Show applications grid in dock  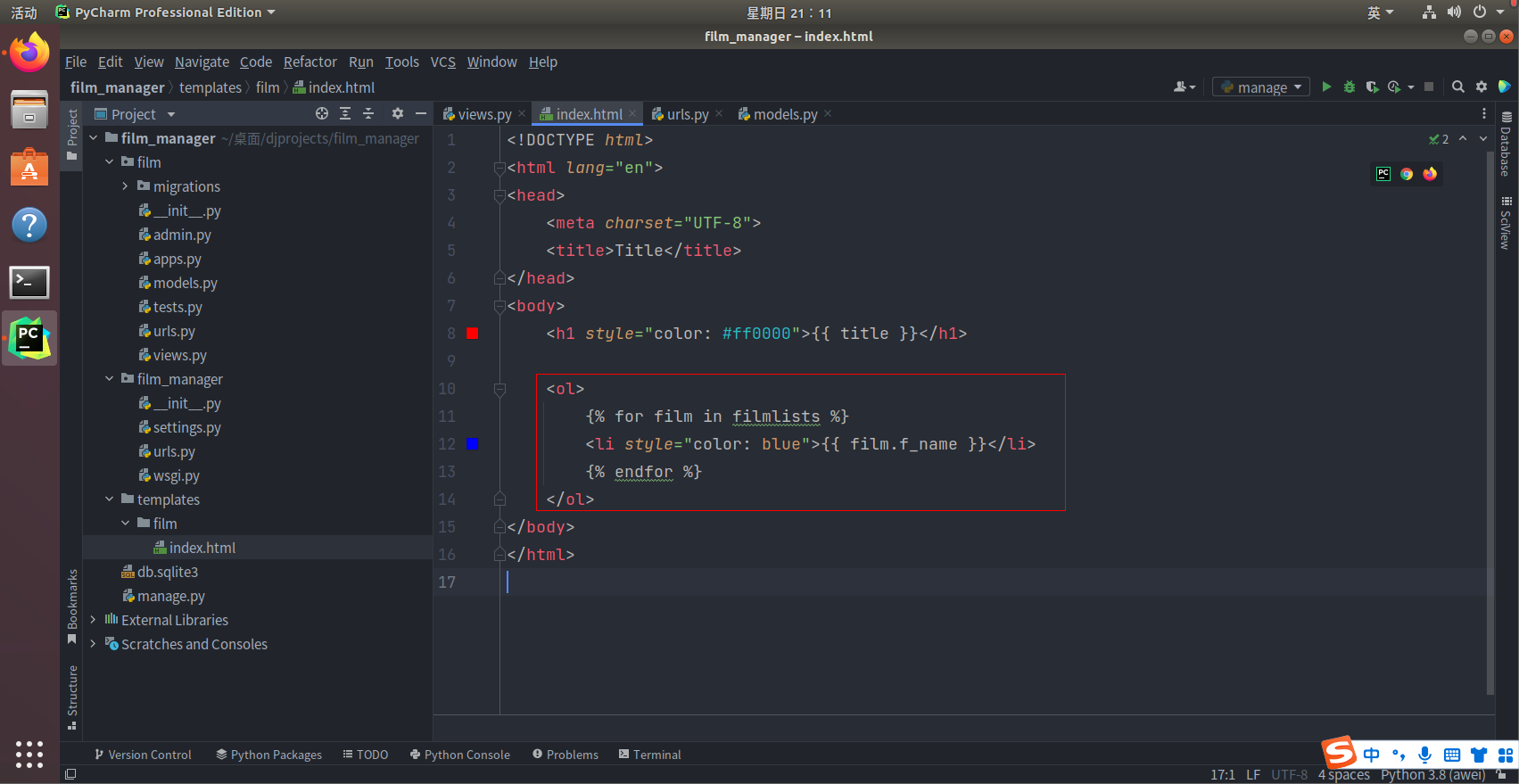point(29,755)
